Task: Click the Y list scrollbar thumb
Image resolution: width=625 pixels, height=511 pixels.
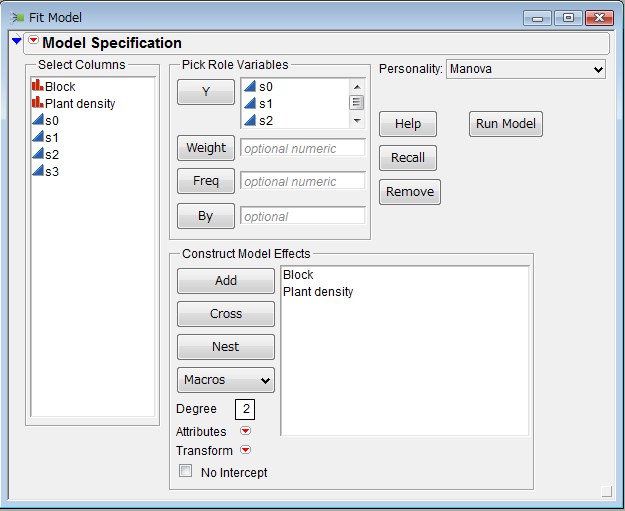Action: (x=356, y=102)
